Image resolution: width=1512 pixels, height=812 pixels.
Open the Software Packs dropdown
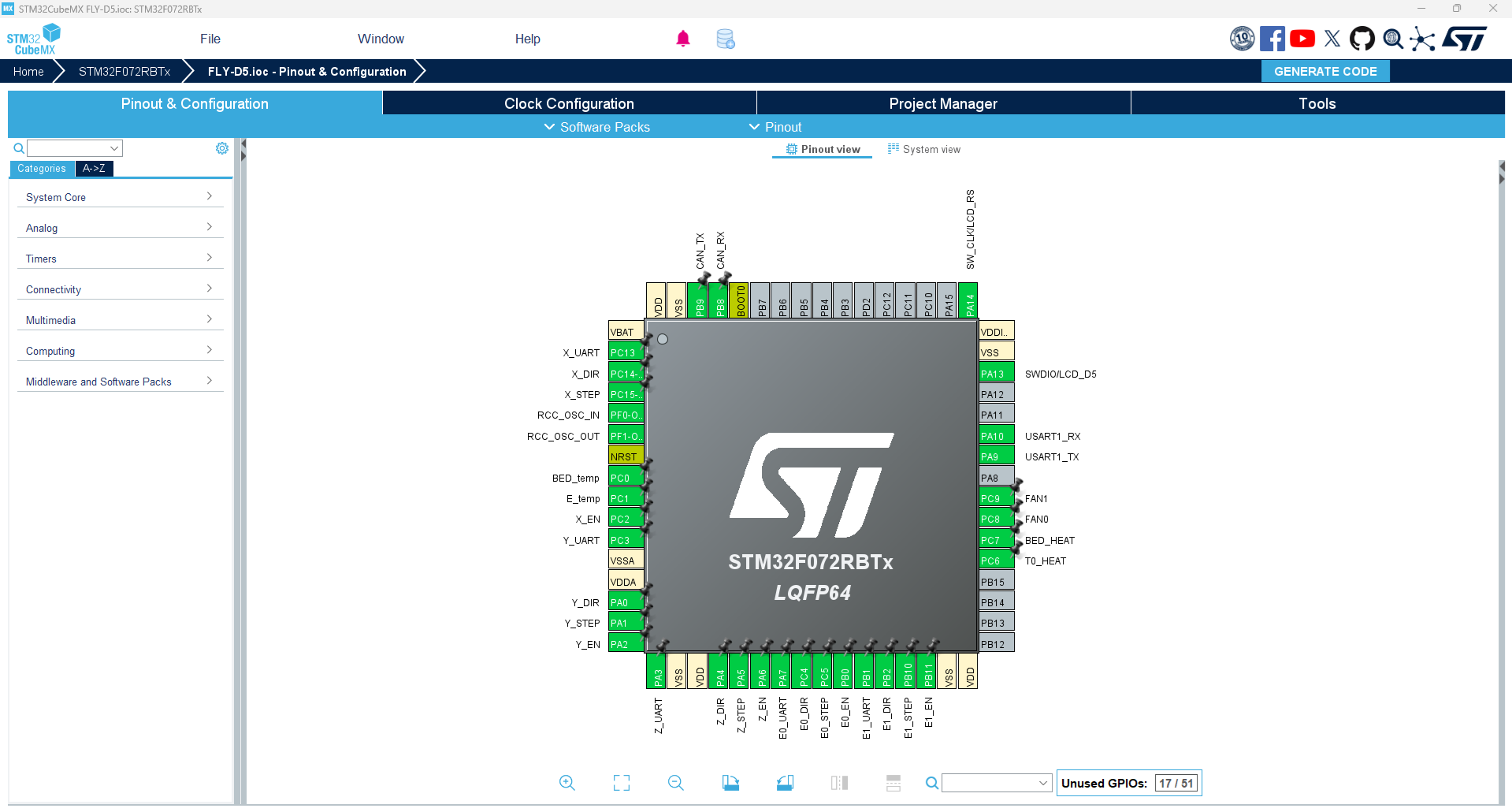coord(597,127)
